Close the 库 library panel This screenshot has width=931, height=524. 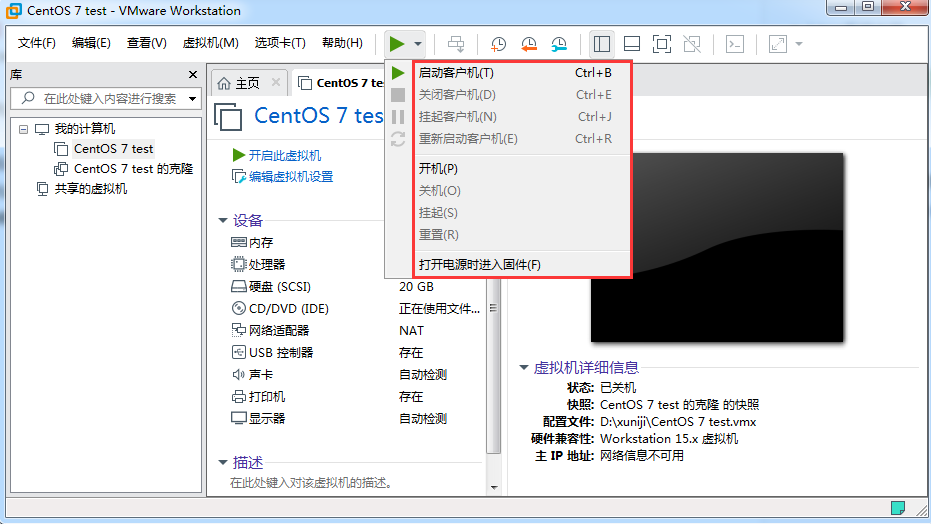click(192, 75)
